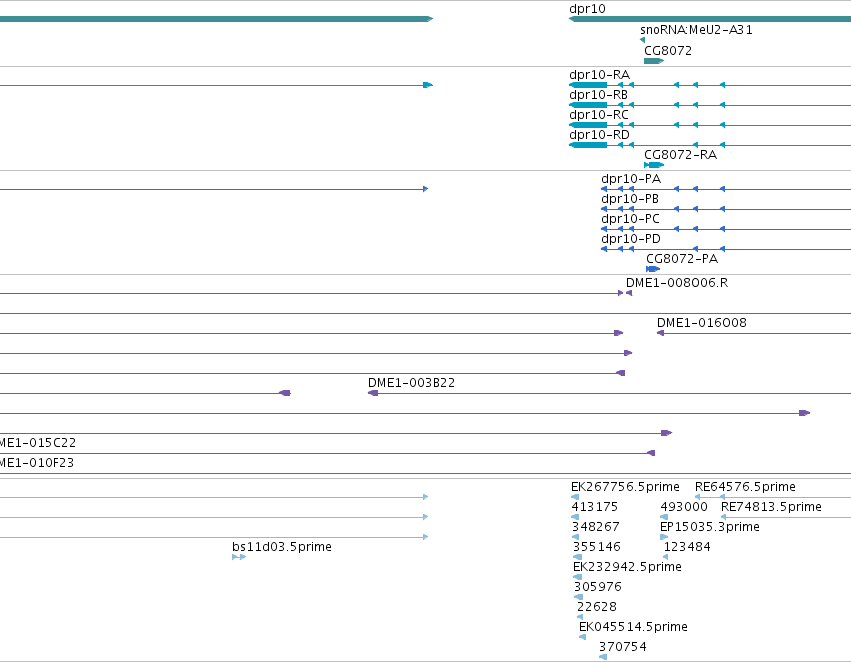Click the dpr10-PA protein label
The height and width of the screenshot is (662, 851).
pyautogui.click(x=631, y=179)
